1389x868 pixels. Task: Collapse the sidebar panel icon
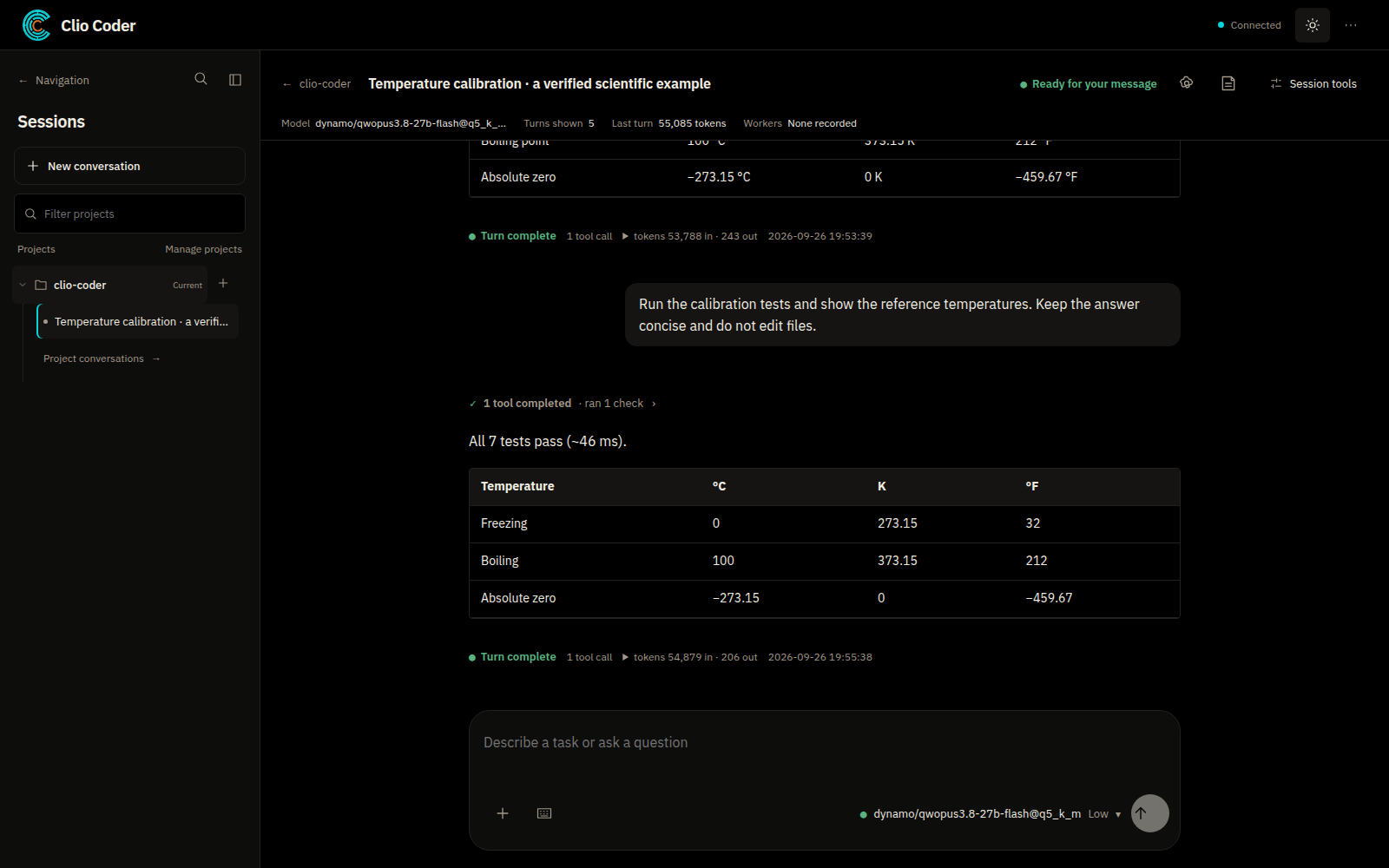point(235,79)
